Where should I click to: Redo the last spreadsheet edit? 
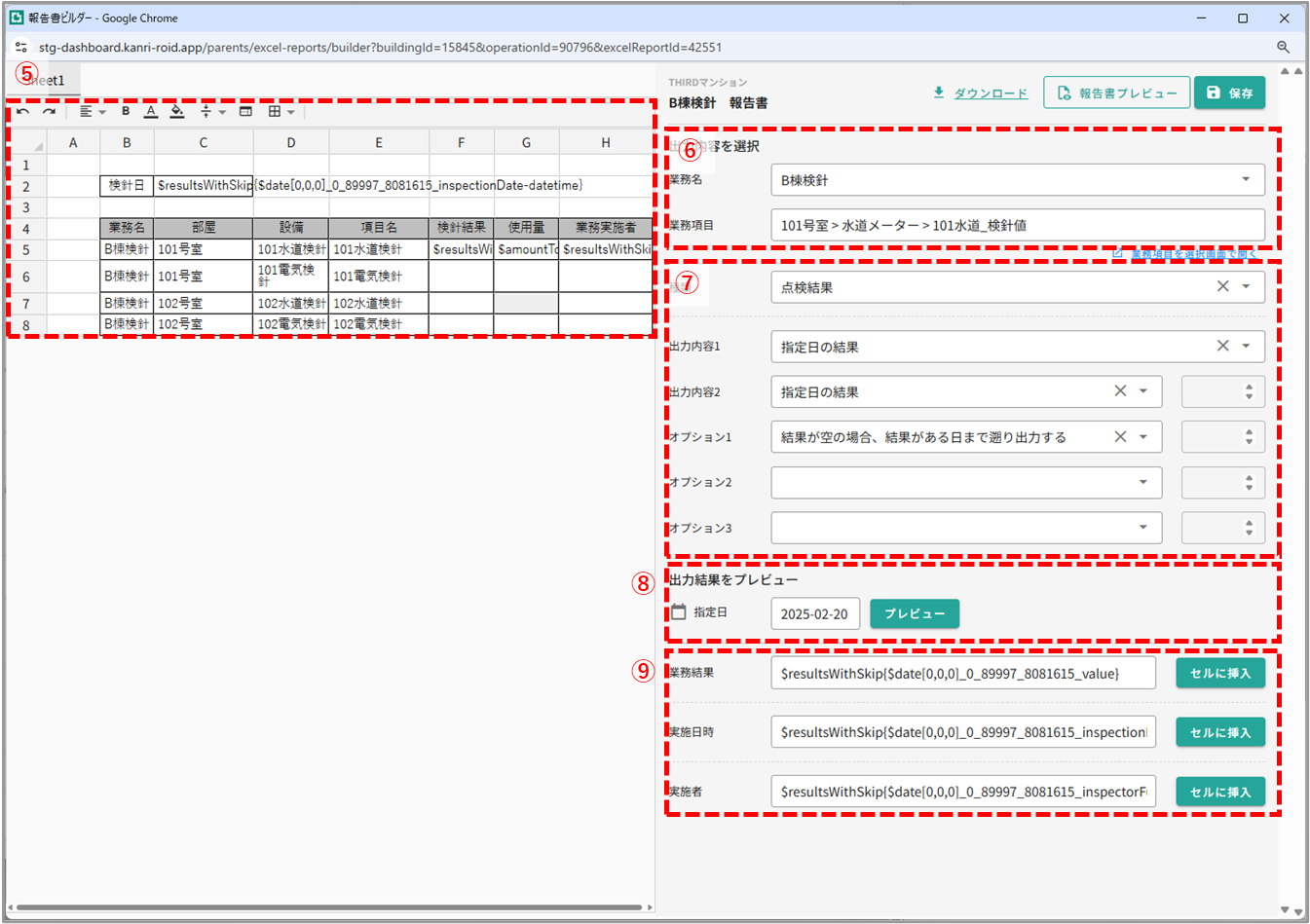click(x=49, y=112)
